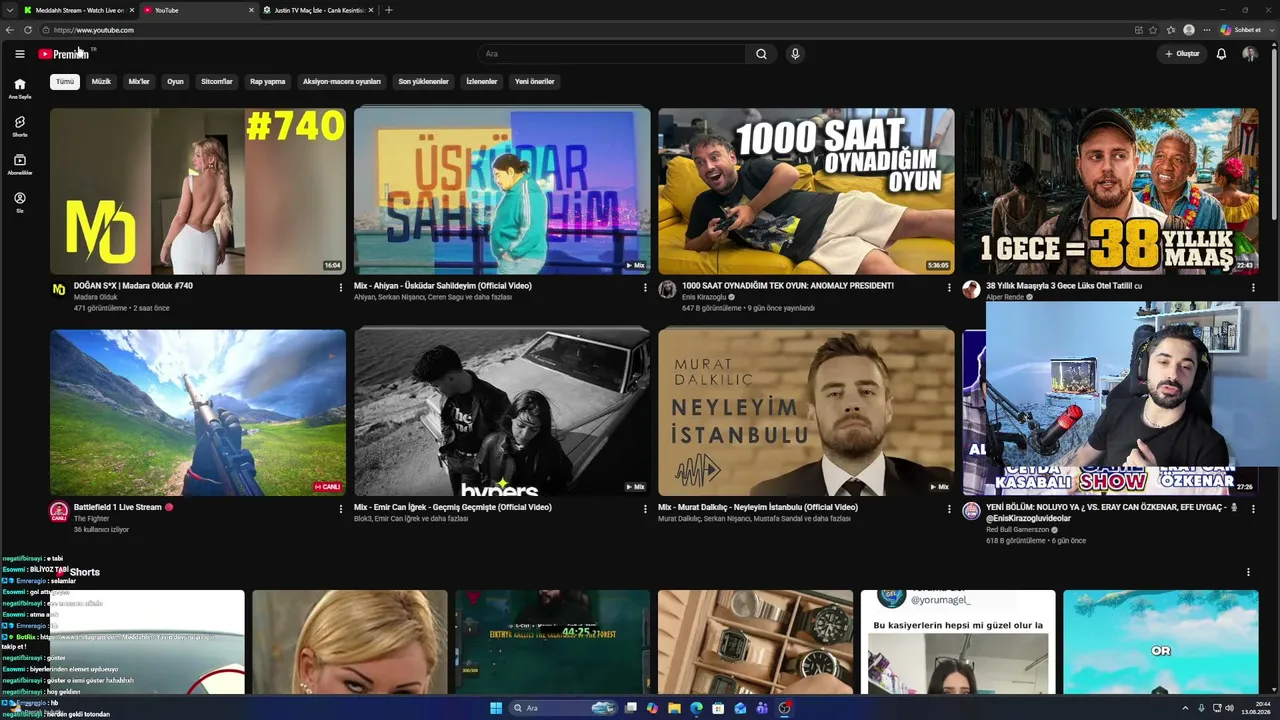Open the 1000 SAAT OYNADIĞIM TEK OYUN title
The height and width of the screenshot is (720, 1280).
(x=788, y=286)
